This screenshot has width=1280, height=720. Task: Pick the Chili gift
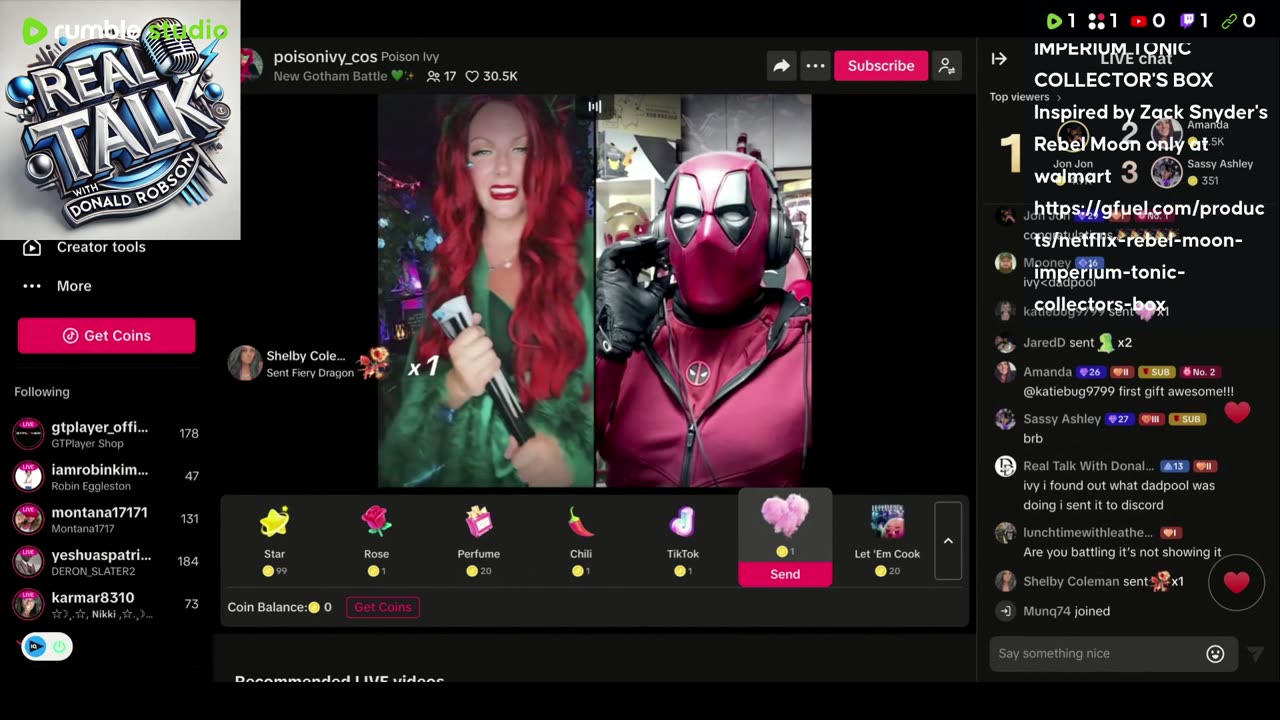pos(581,541)
